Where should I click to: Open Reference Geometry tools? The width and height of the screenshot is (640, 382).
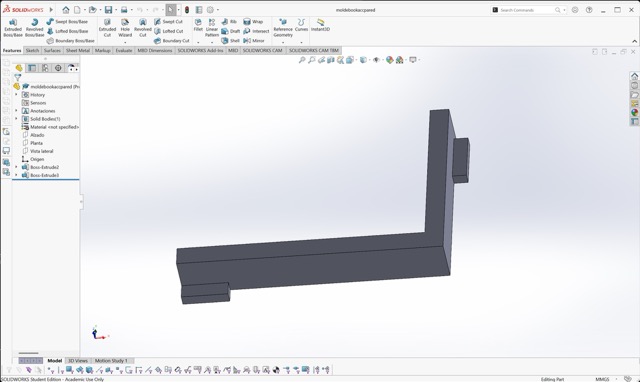tap(283, 28)
